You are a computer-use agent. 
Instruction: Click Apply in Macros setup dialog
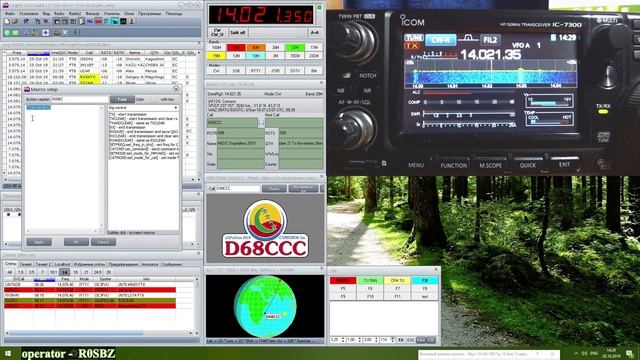click(x=39, y=242)
